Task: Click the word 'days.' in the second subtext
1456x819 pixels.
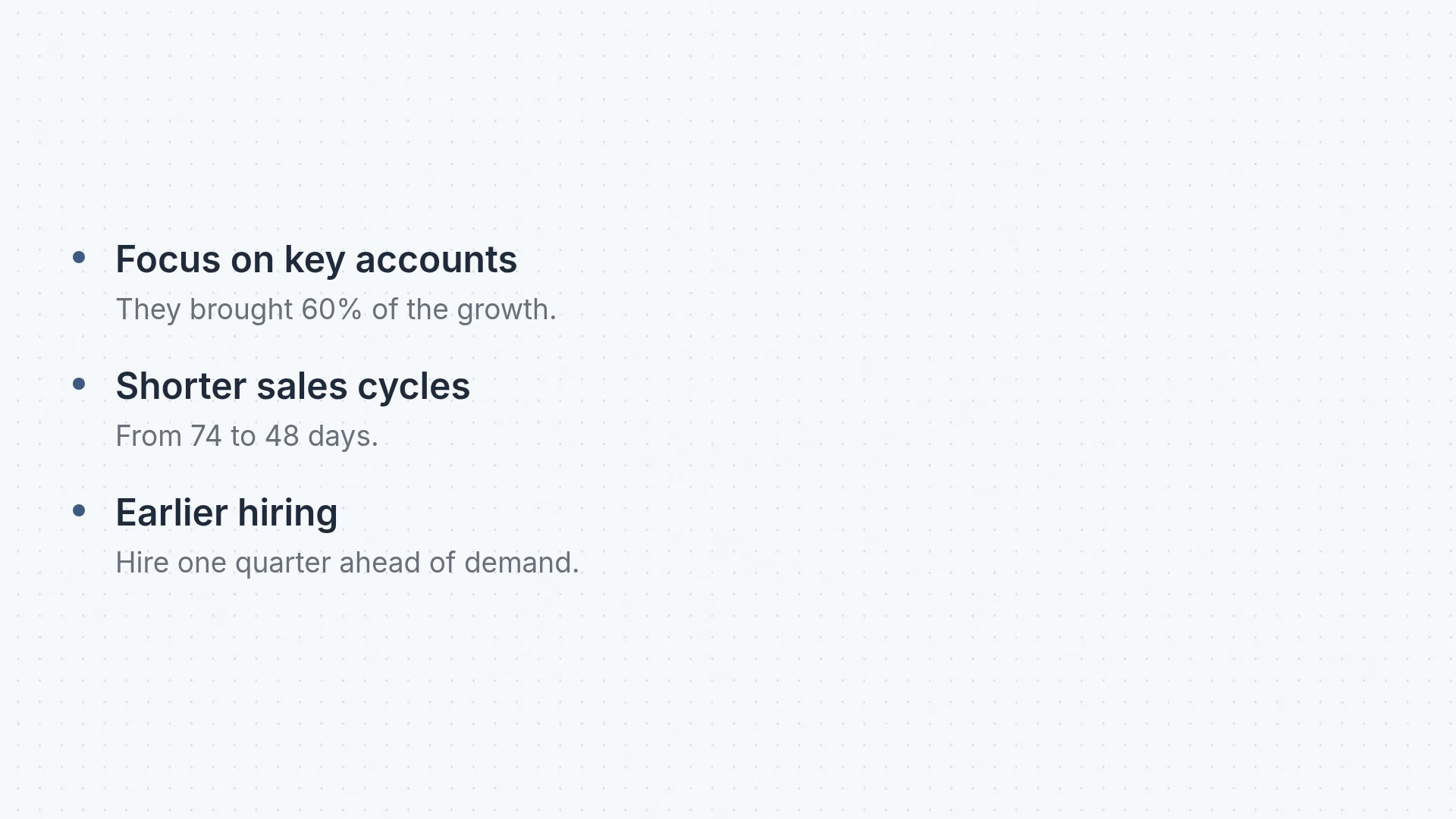Action: pyautogui.click(x=343, y=438)
